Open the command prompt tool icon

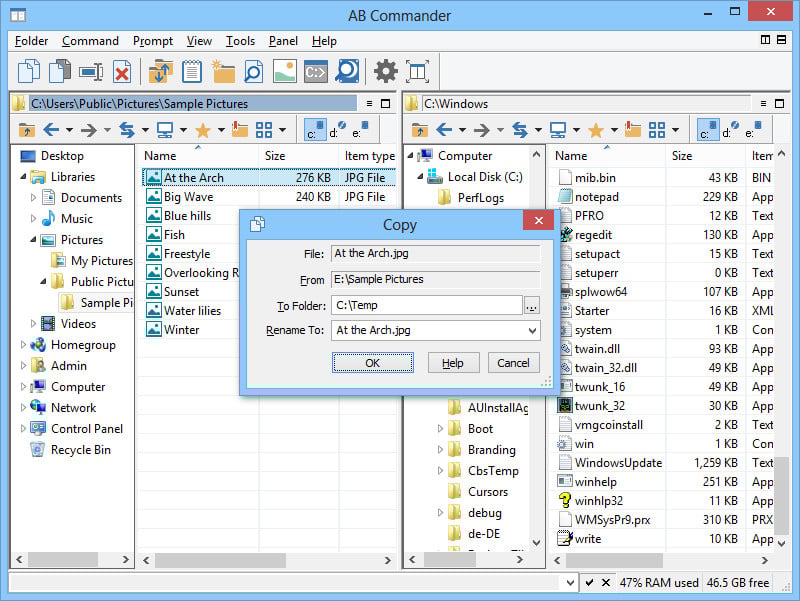click(x=315, y=71)
